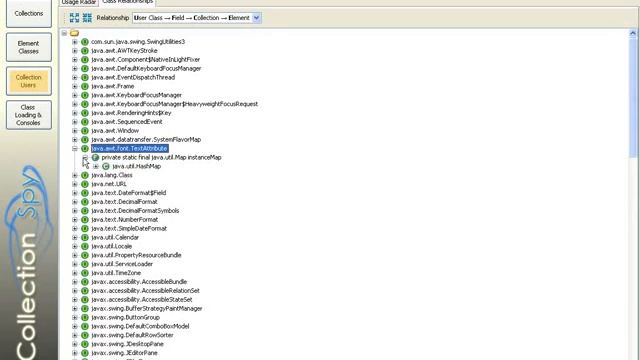Open the Element Classes sidebar button
Screen dimensions: 640x360
coord(29,47)
